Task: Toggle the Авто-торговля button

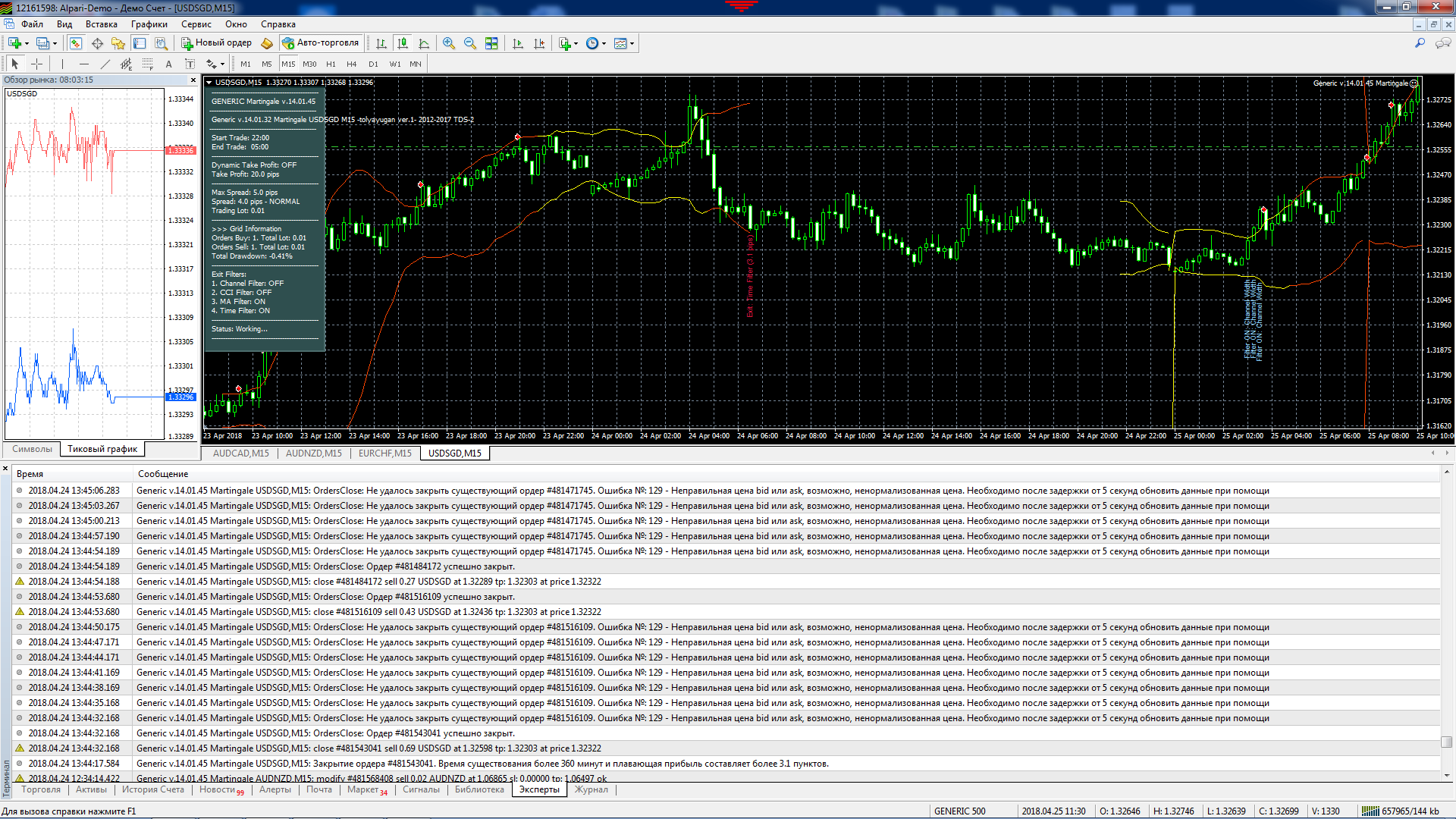Action: click(x=321, y=43)
